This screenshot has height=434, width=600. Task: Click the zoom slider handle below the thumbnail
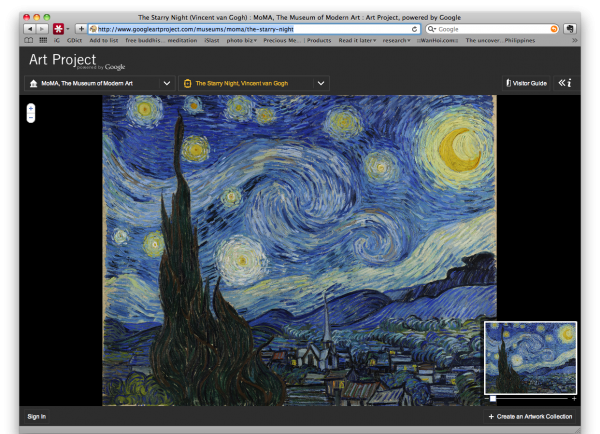(x=493, y=399)
